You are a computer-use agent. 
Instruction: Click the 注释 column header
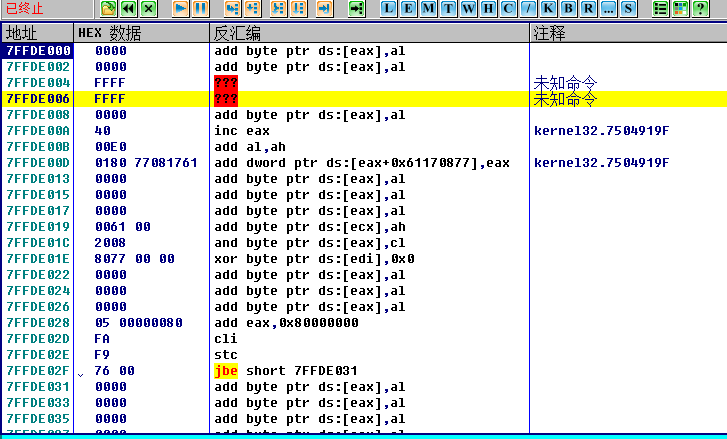tap(628, 33)
